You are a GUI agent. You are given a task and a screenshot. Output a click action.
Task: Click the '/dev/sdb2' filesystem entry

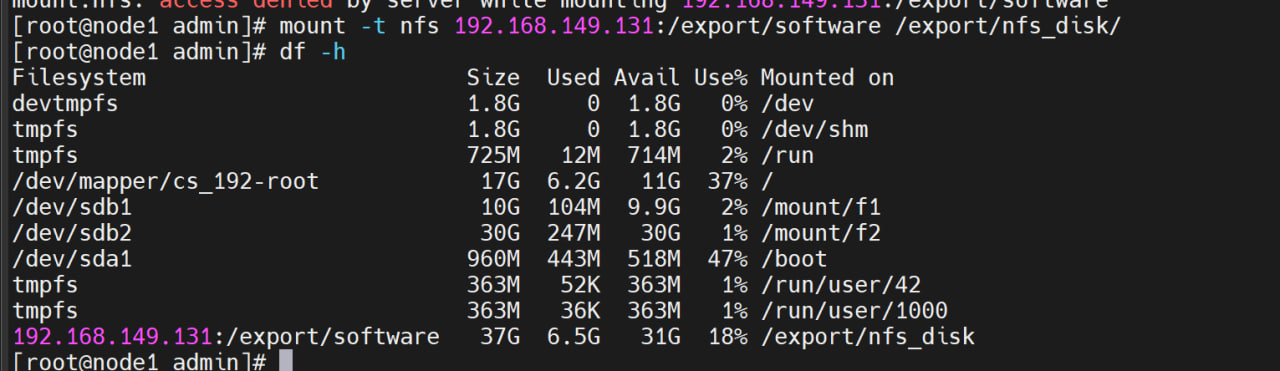(73, 233)
